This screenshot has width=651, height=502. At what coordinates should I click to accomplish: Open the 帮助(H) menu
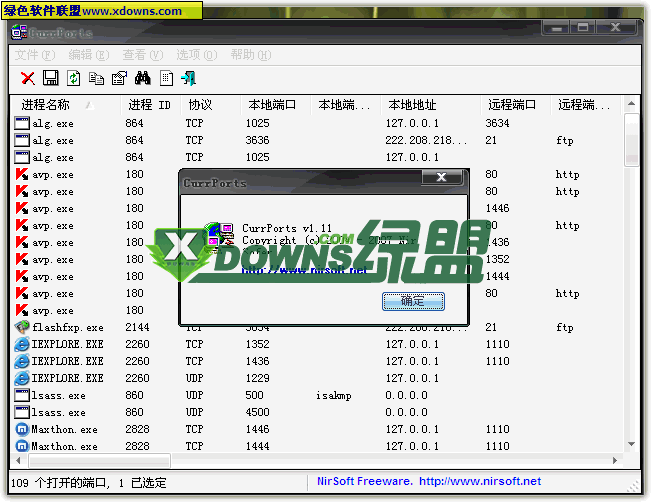click(x=251, y=54)
